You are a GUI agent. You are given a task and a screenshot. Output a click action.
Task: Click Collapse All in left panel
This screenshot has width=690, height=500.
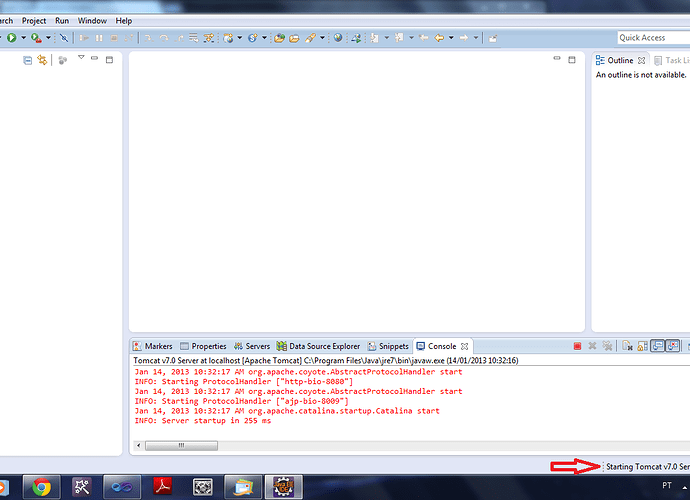pos(27,60)
